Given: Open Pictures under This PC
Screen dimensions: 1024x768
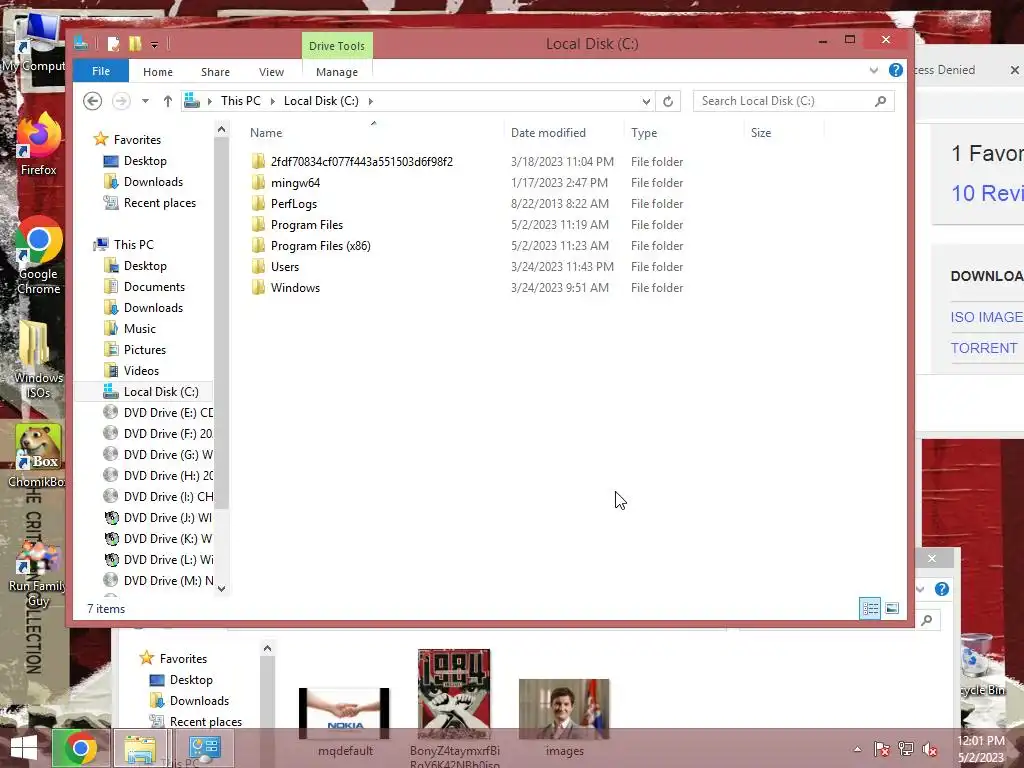Looking at the screenshot, I should (x=144, y=349).
